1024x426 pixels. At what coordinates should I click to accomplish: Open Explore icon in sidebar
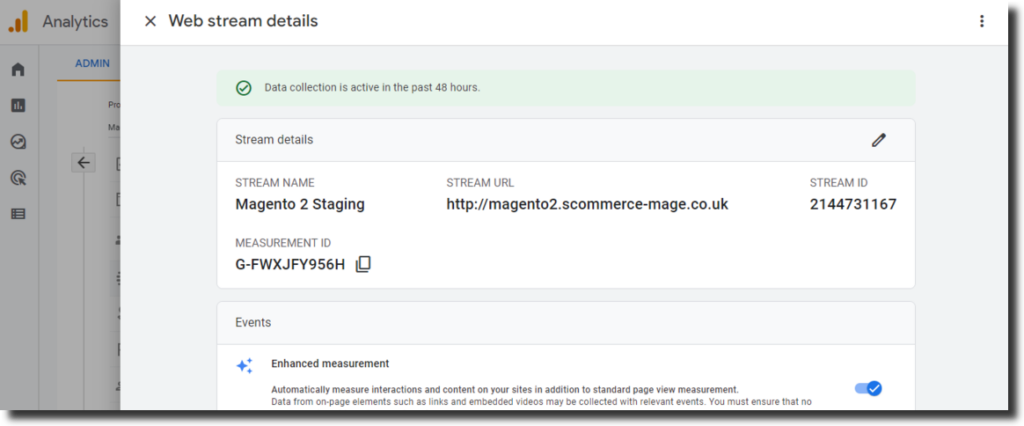coord(18,142)
